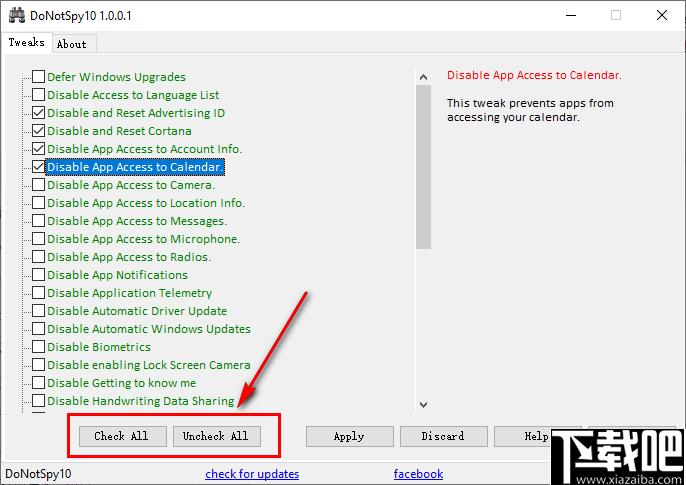Enable Disable Access to Language List checkbox
The image size is (686, 485).
(38, 94)
